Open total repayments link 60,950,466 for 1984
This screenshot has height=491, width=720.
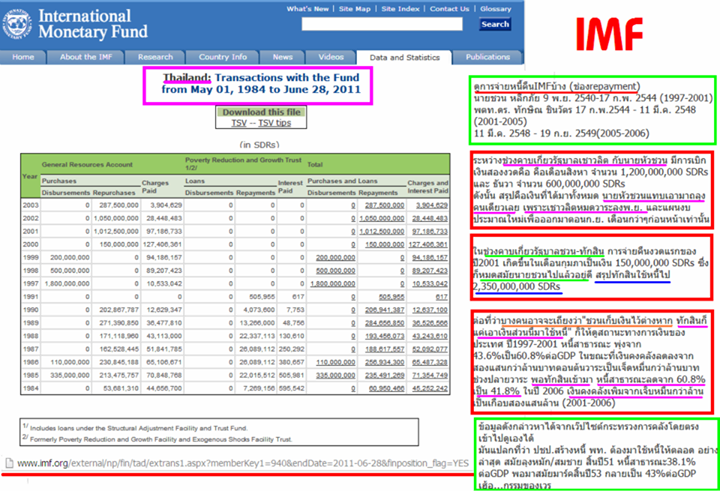pos(387,389)
